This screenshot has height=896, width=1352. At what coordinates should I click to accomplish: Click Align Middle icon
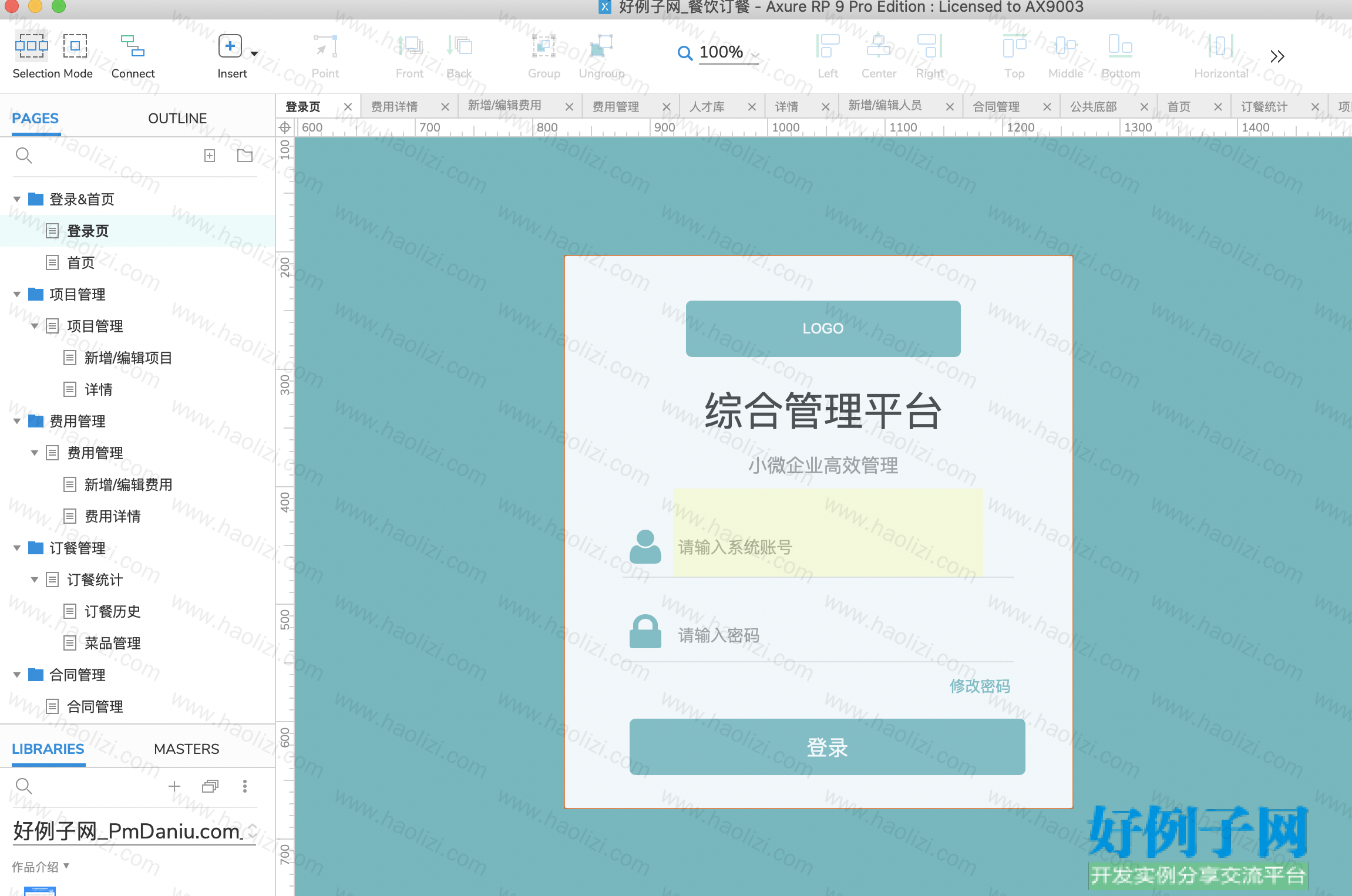coord(1065,46)
